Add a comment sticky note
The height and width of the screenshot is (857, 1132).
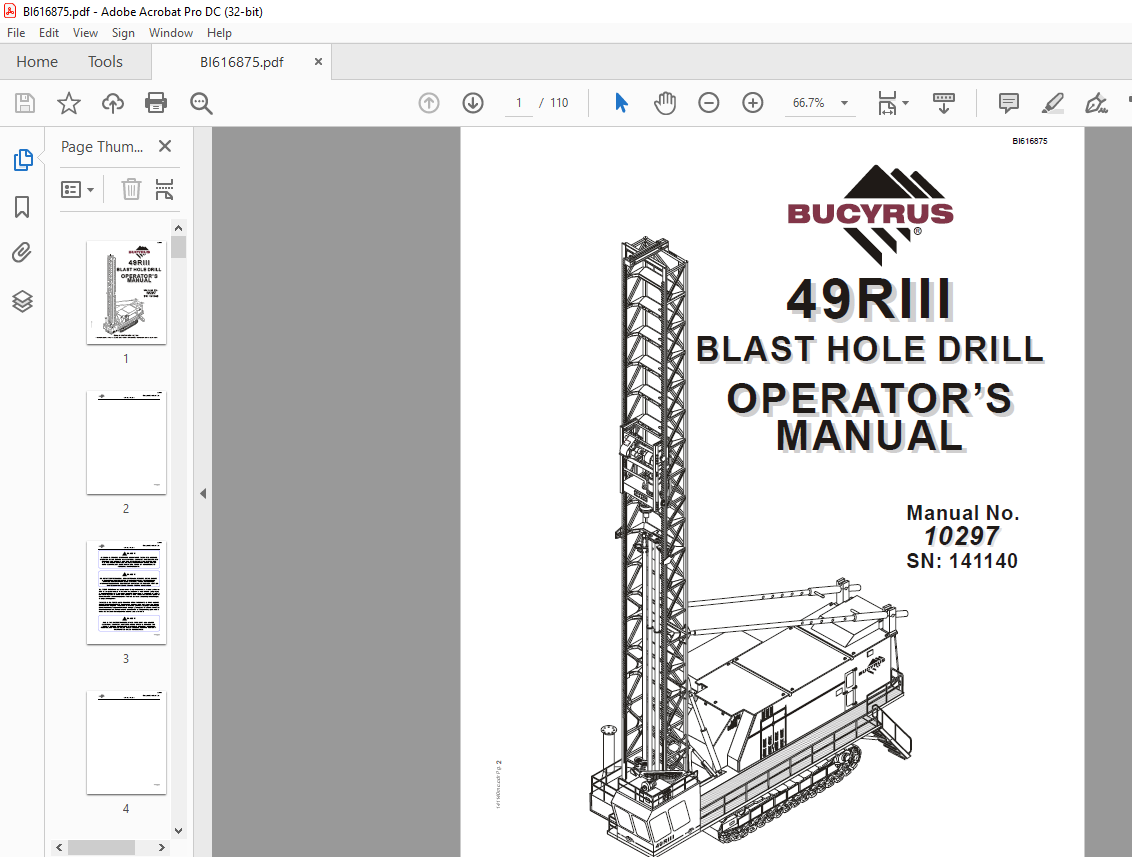tap(1009, 103)
